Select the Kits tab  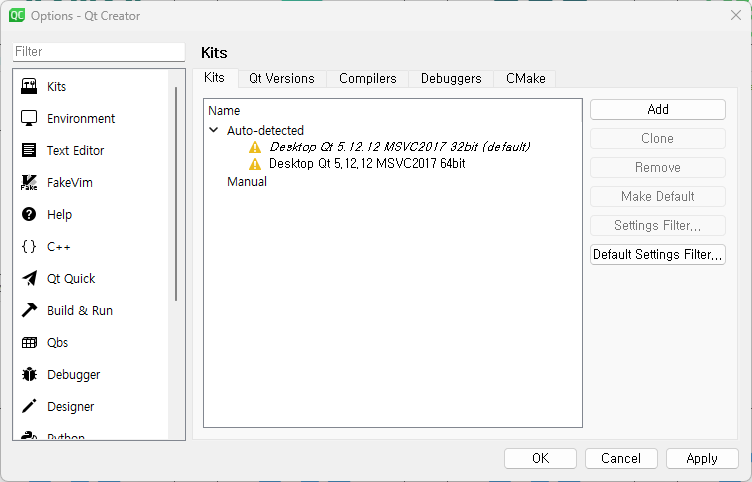tap(214, 78)
